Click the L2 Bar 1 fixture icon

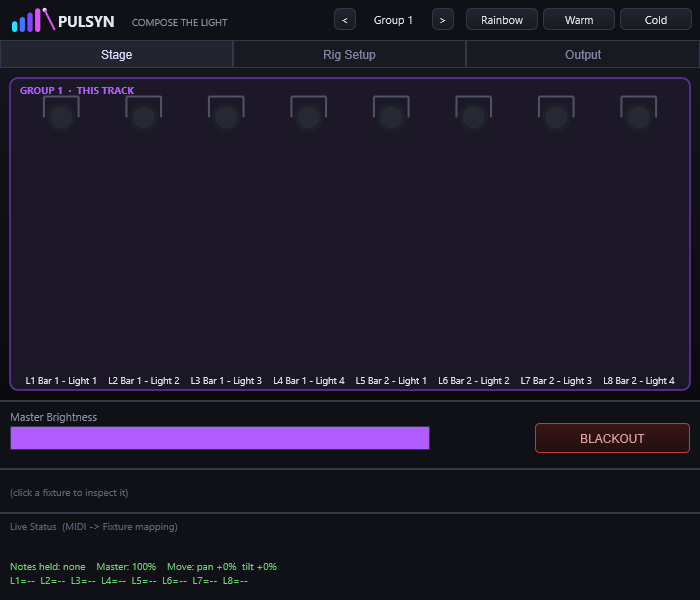[x=143, y=113]
